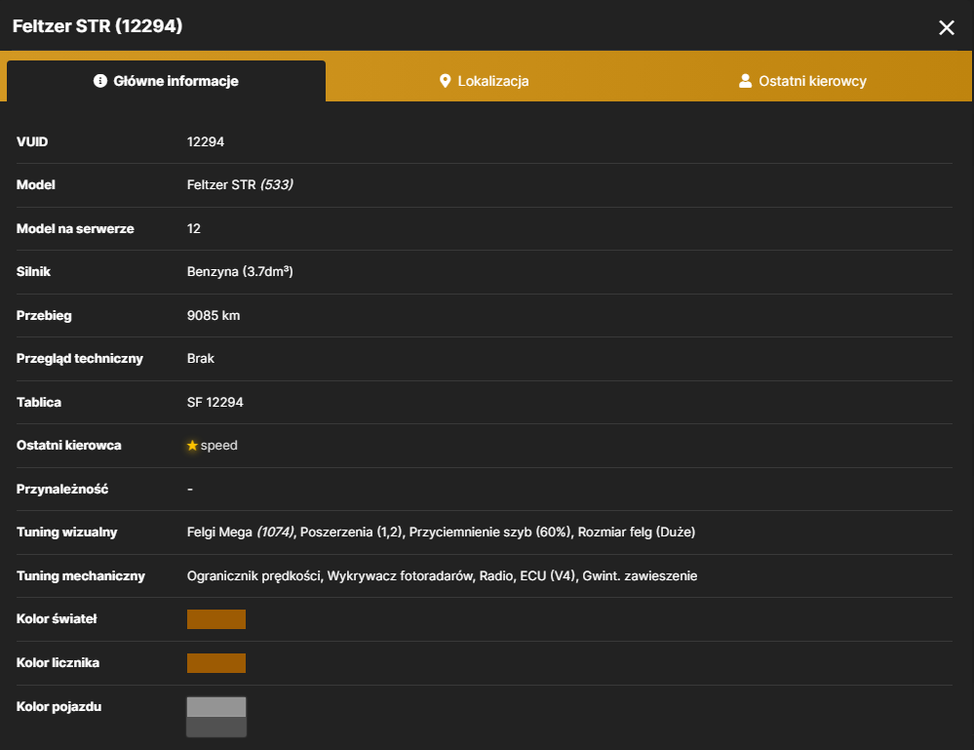Click the Rozmiar felg (Duże) entry
This screenshot has width=974, height=750.
pyautogui.click(x=637, y=533)
